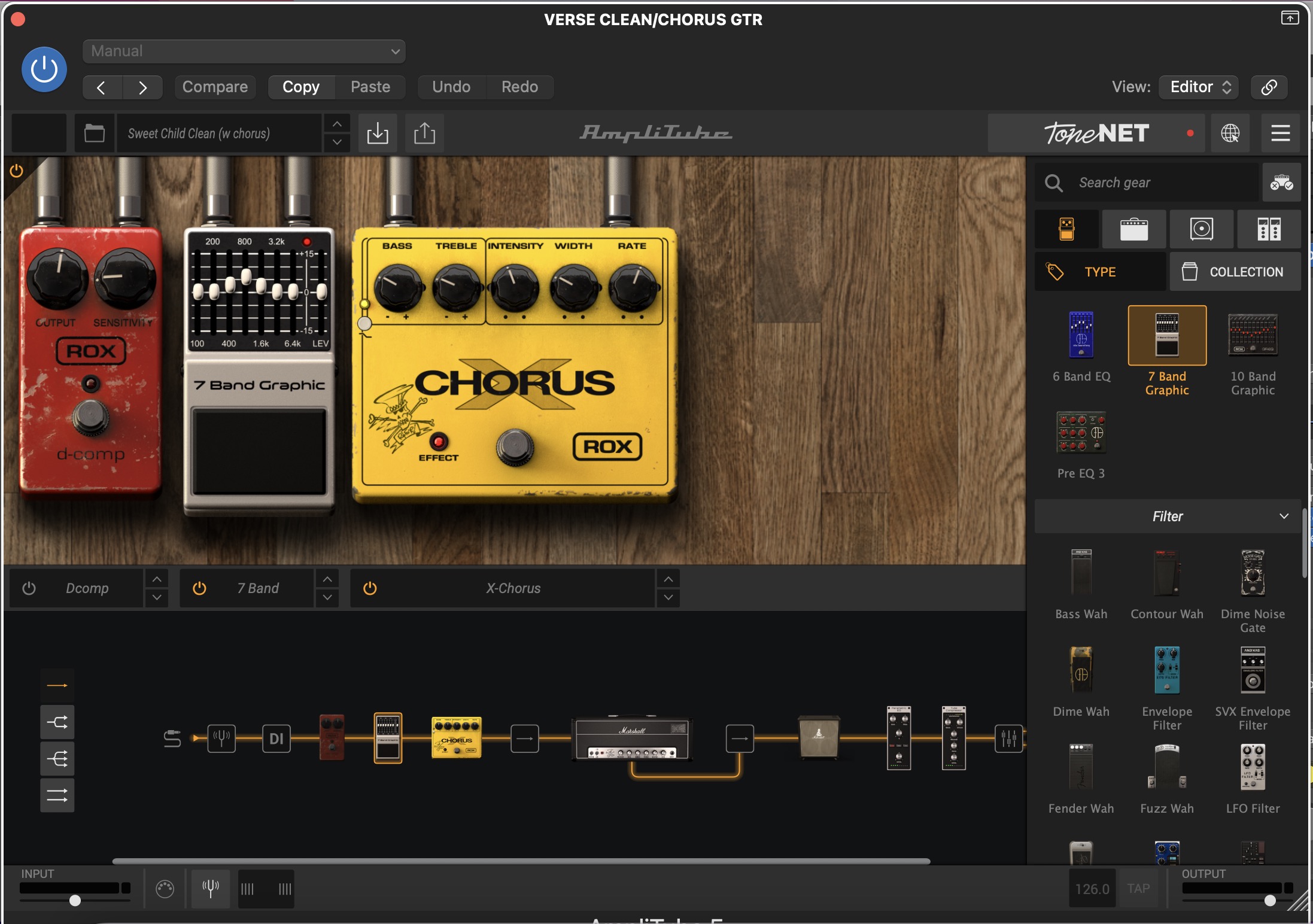Toggle the Dcomp slot power button
The width and height of the screenshot is (1313, 924).
pos(29,588)
